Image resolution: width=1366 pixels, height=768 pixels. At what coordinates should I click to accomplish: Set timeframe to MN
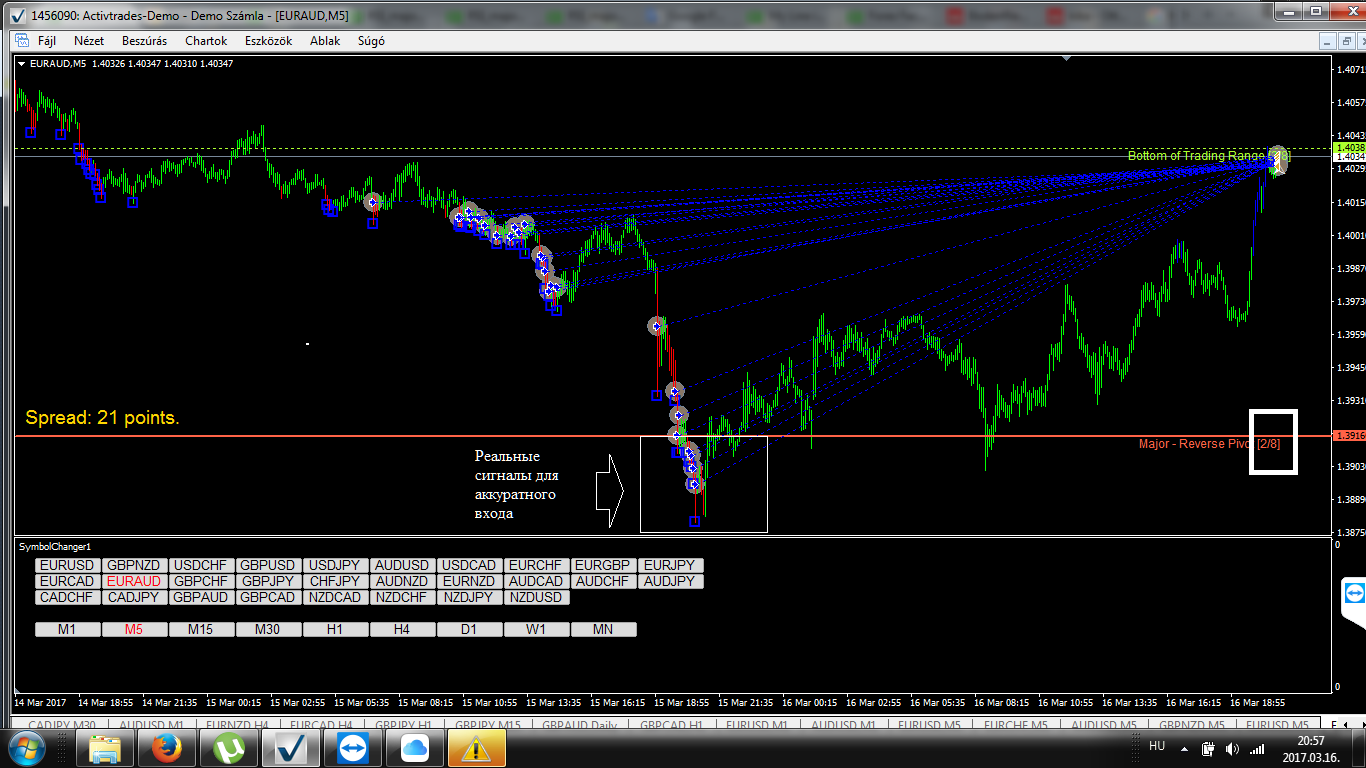[x=604, y=630]
